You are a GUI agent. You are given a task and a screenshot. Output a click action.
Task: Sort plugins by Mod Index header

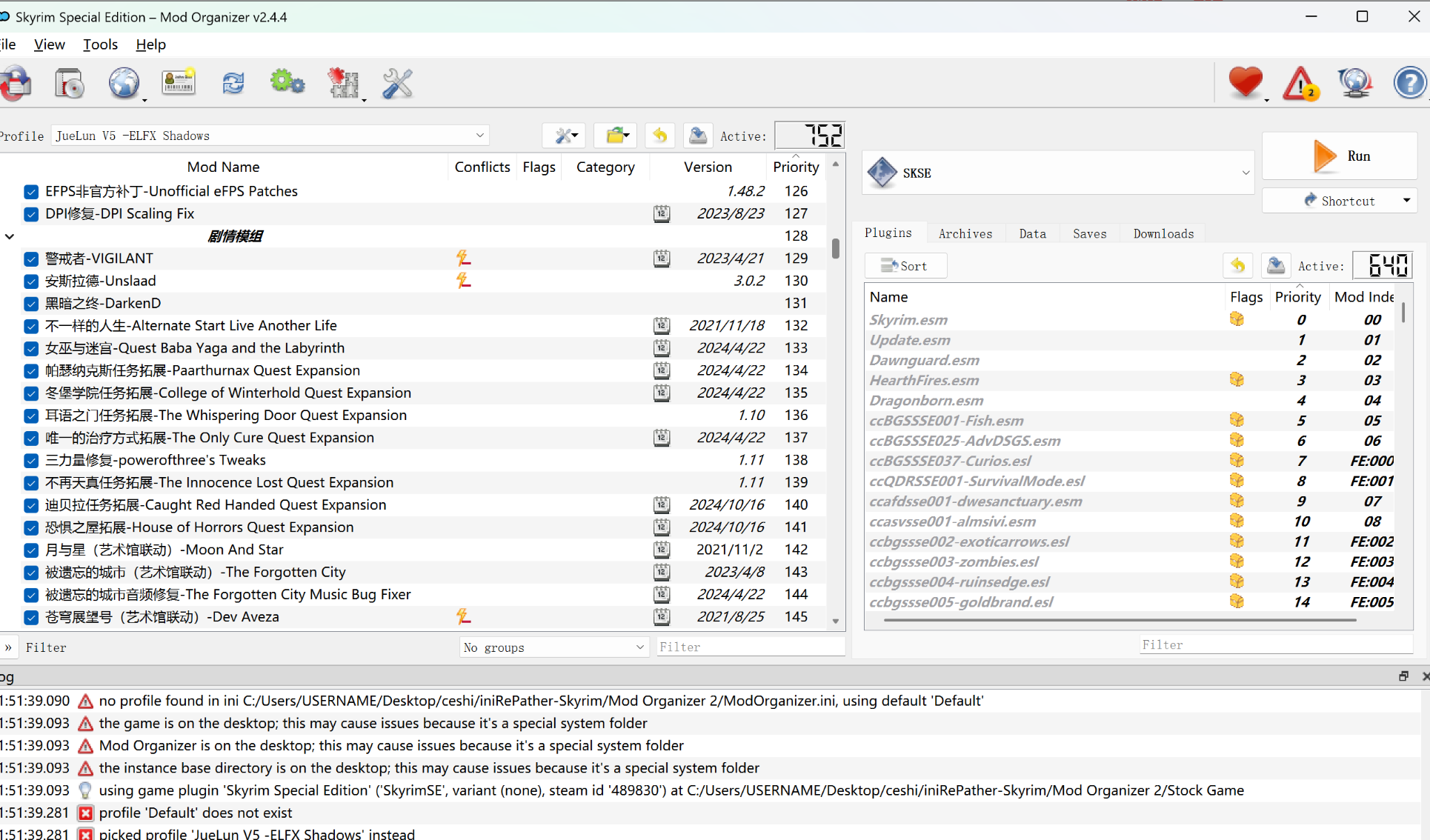1363,296
